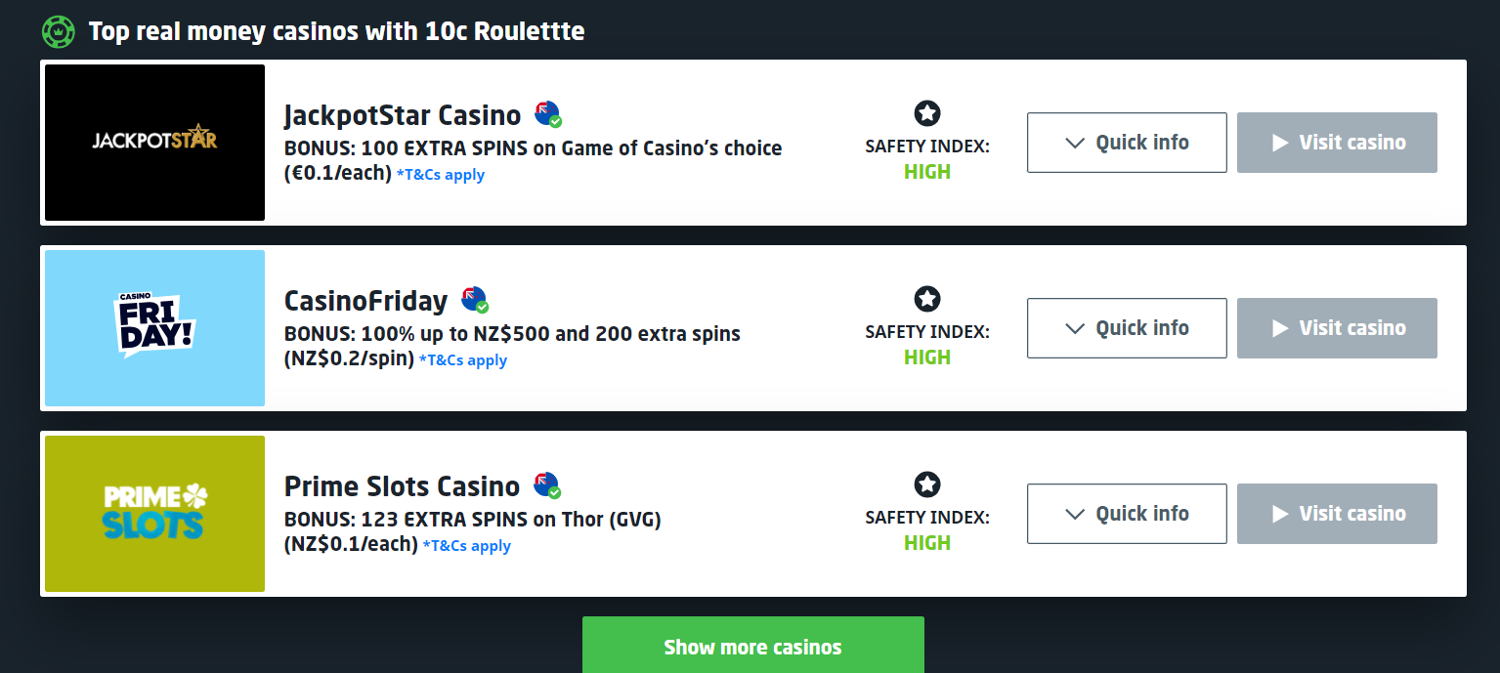The image size is (1500, 673).
Task: Click the green casino chip header icon
Action: coord(58,31)
